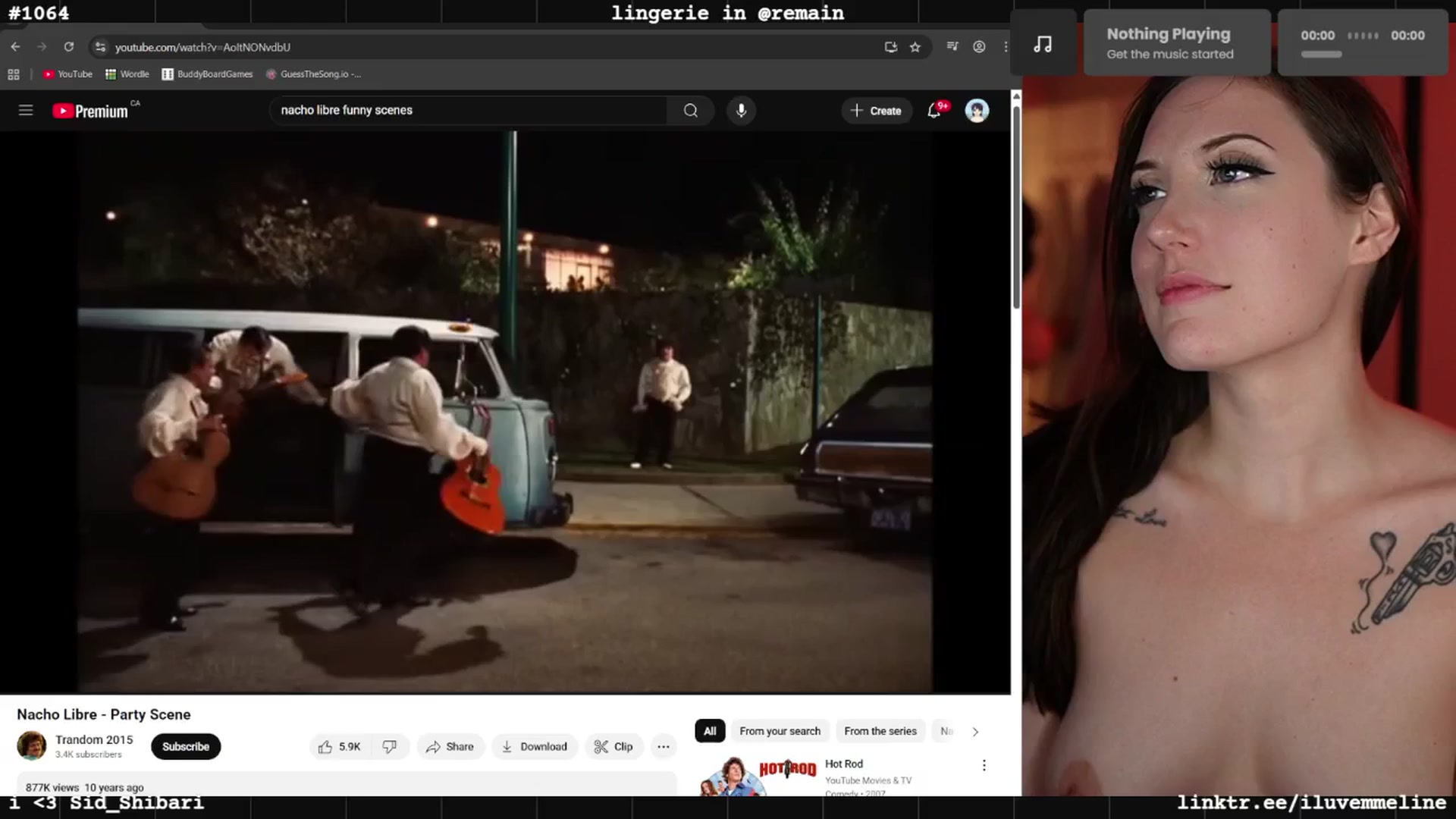
Task: Open the BuddyBoardGames bookmark
Action: click(x=207, y=74)
